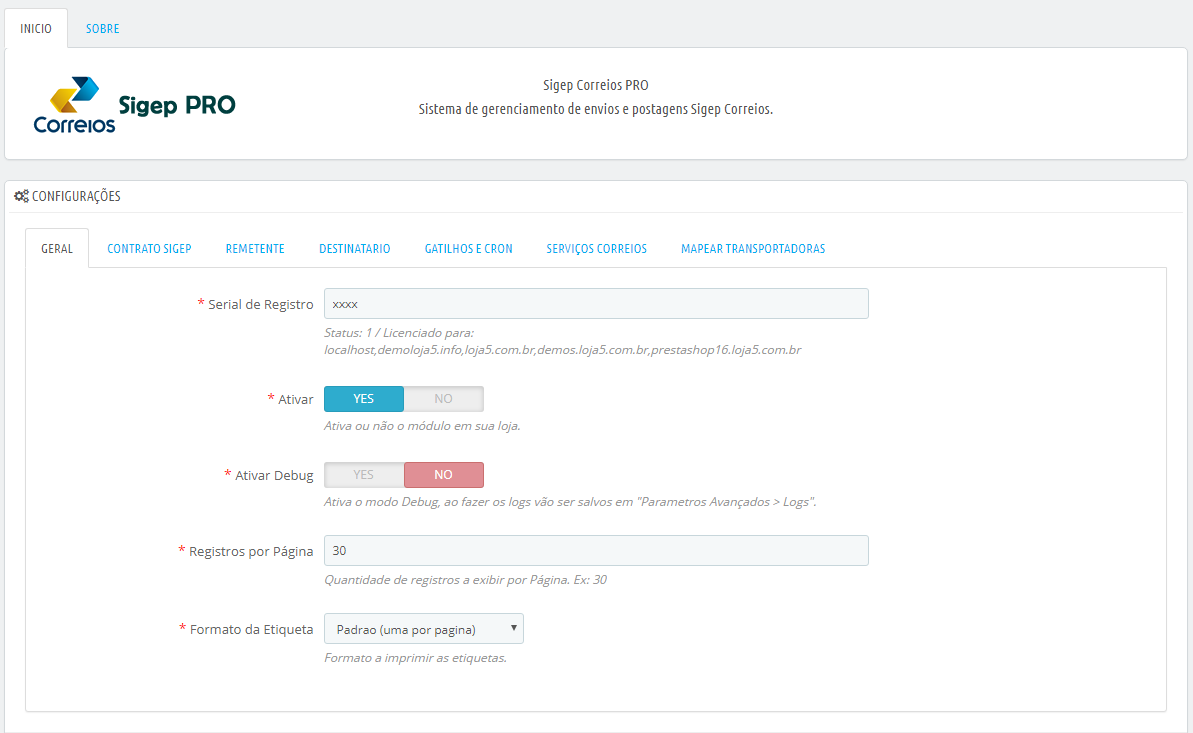This screenshot has height=733, width=1193.
Task: Set Ativar to NO
Action: click(443, 399)
